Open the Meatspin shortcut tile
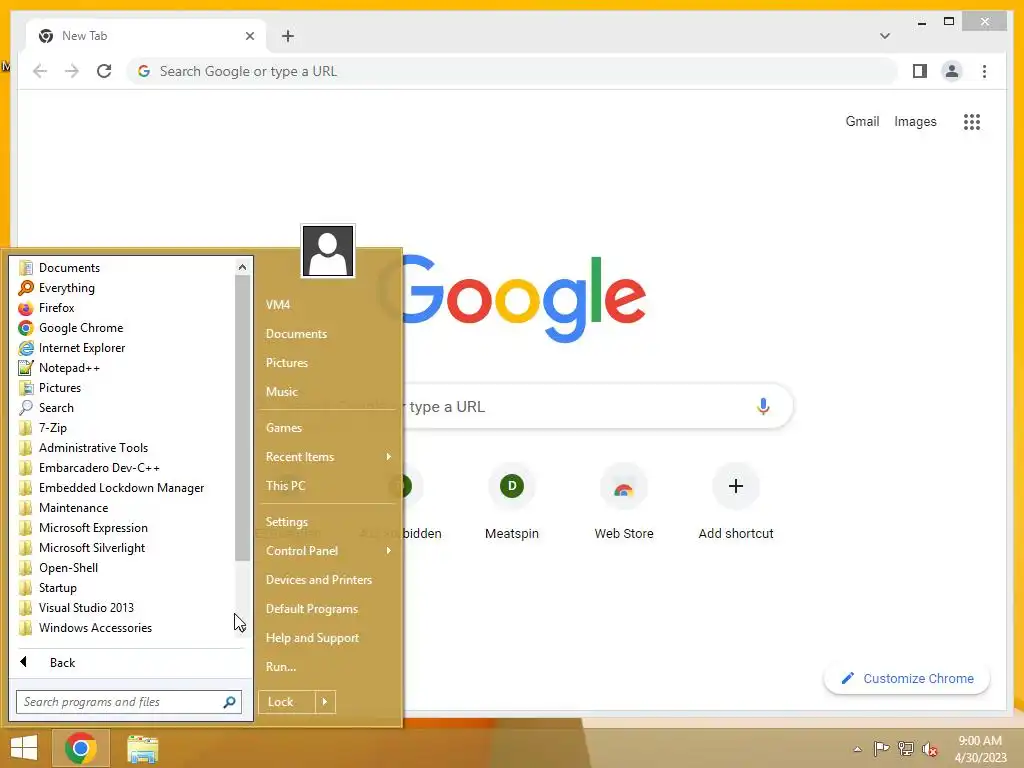Screen dimensions: 1024x768 point(512,503)
